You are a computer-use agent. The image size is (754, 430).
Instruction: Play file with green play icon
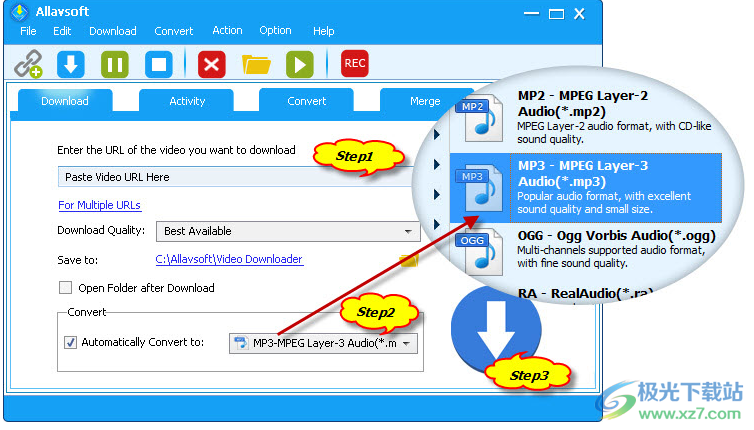coord(300,64)
